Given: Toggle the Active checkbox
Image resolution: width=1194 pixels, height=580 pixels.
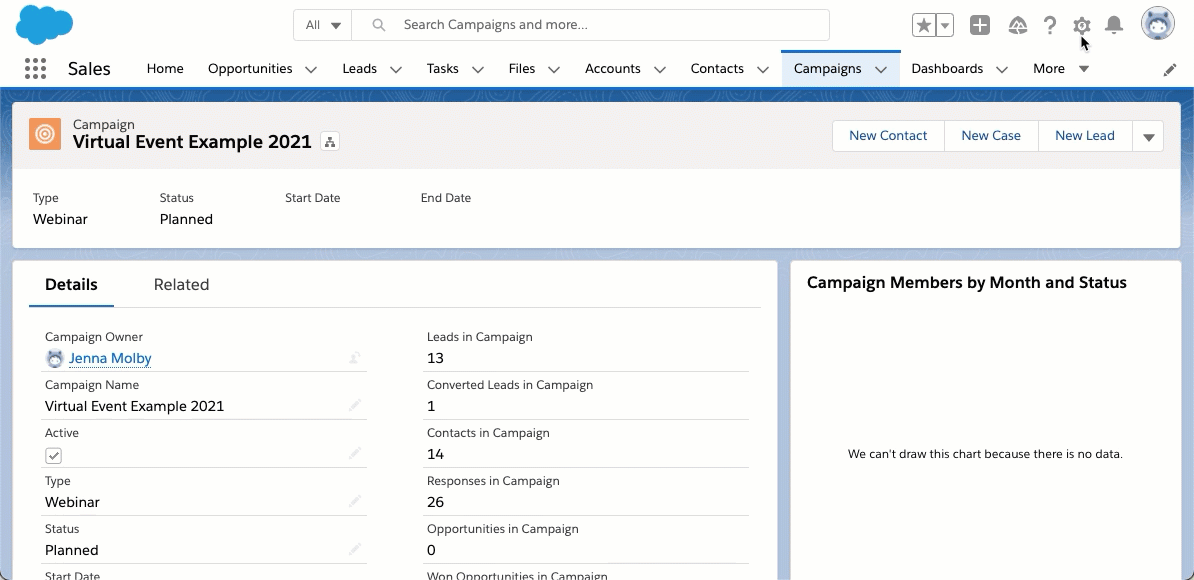Looking at the screenshot, I should pos(54,455).
